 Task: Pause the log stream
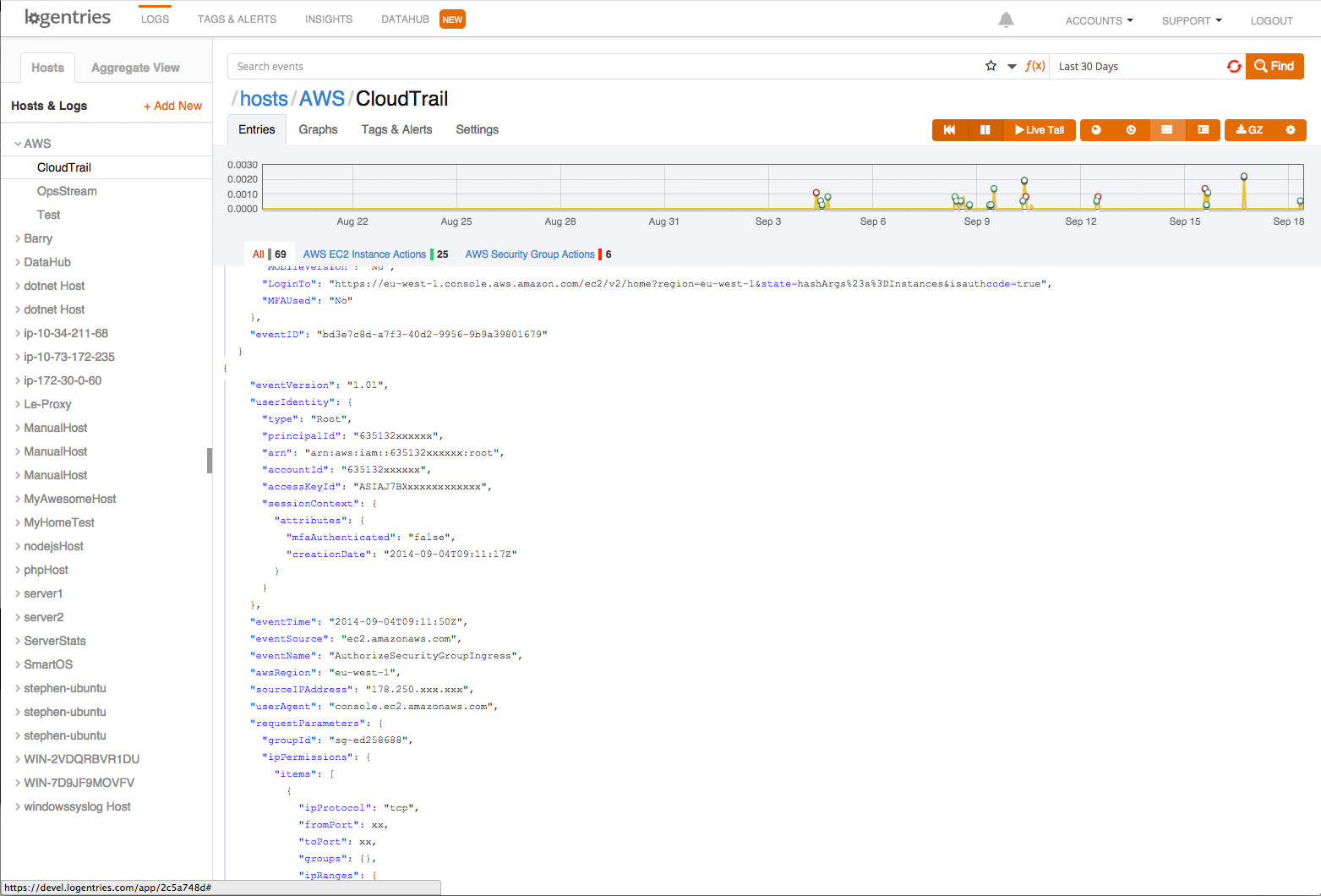pyautogui.click(x=985, y=130)
